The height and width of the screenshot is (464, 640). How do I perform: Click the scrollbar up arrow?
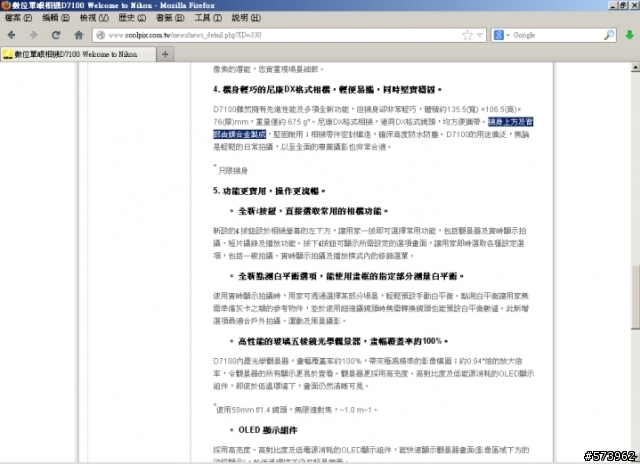(635, 67)
